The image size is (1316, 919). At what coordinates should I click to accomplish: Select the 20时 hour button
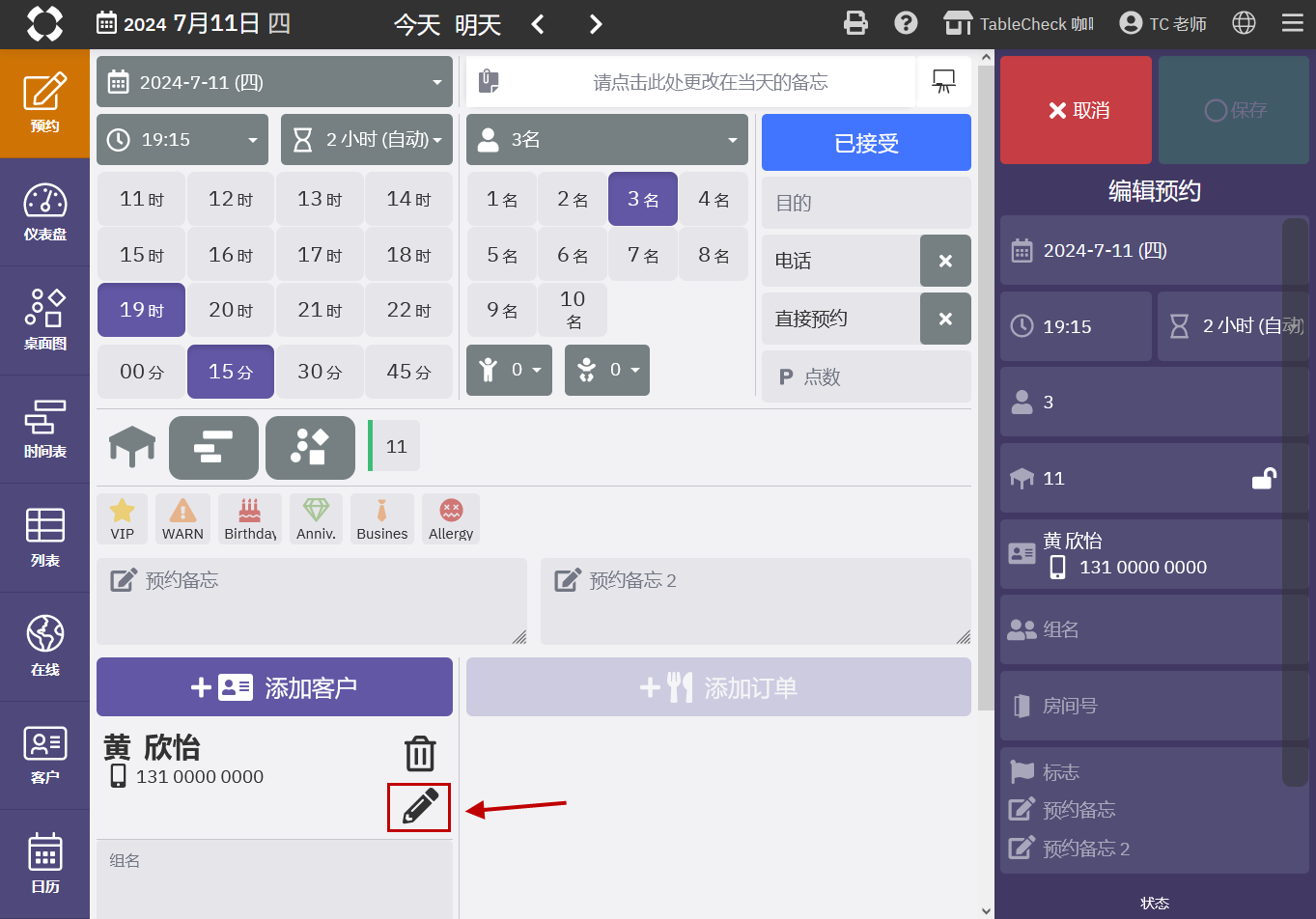pos(231,310)
